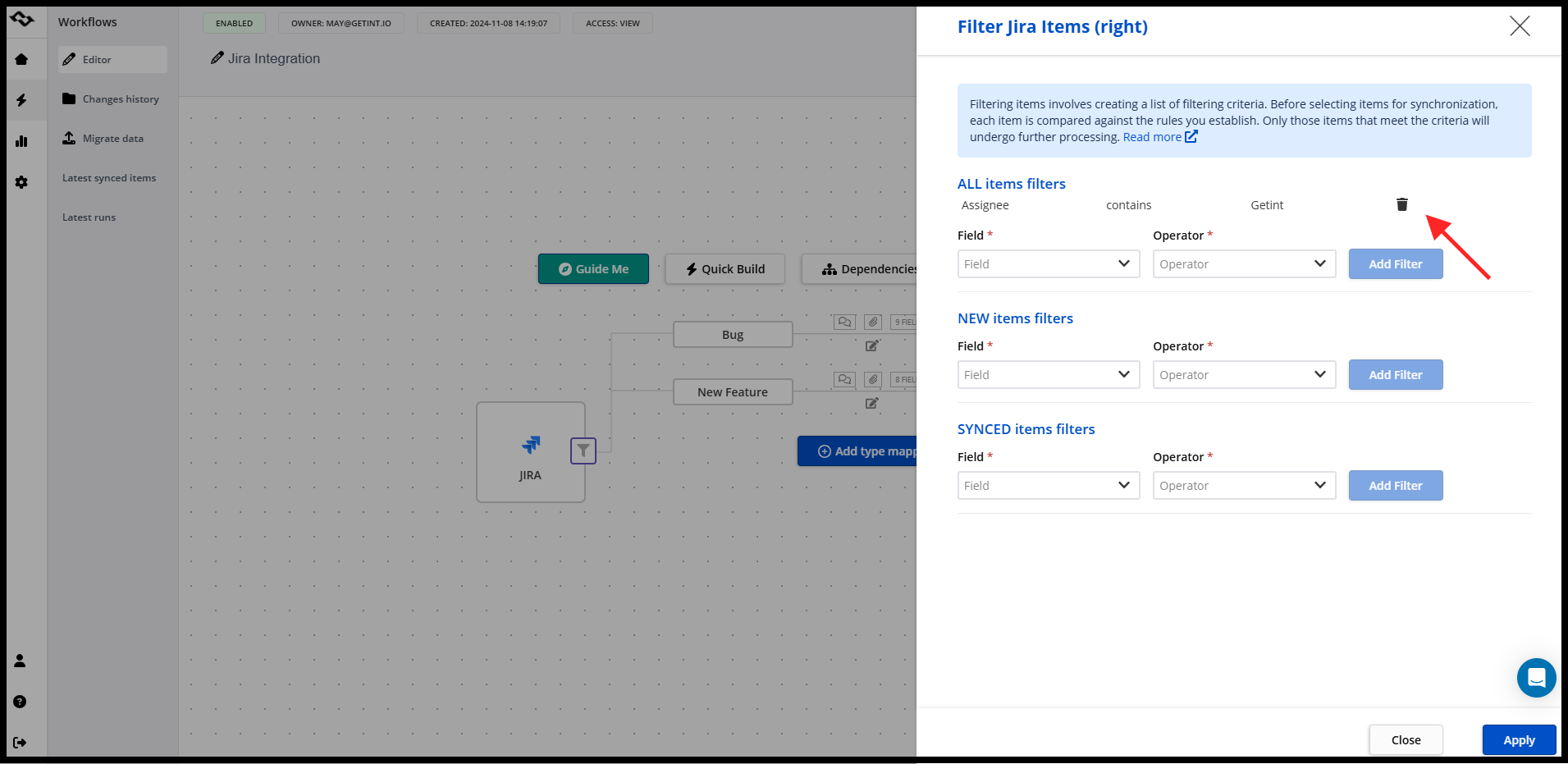Open the help question mark icon

pyautogui.click(x=21, y=702)
